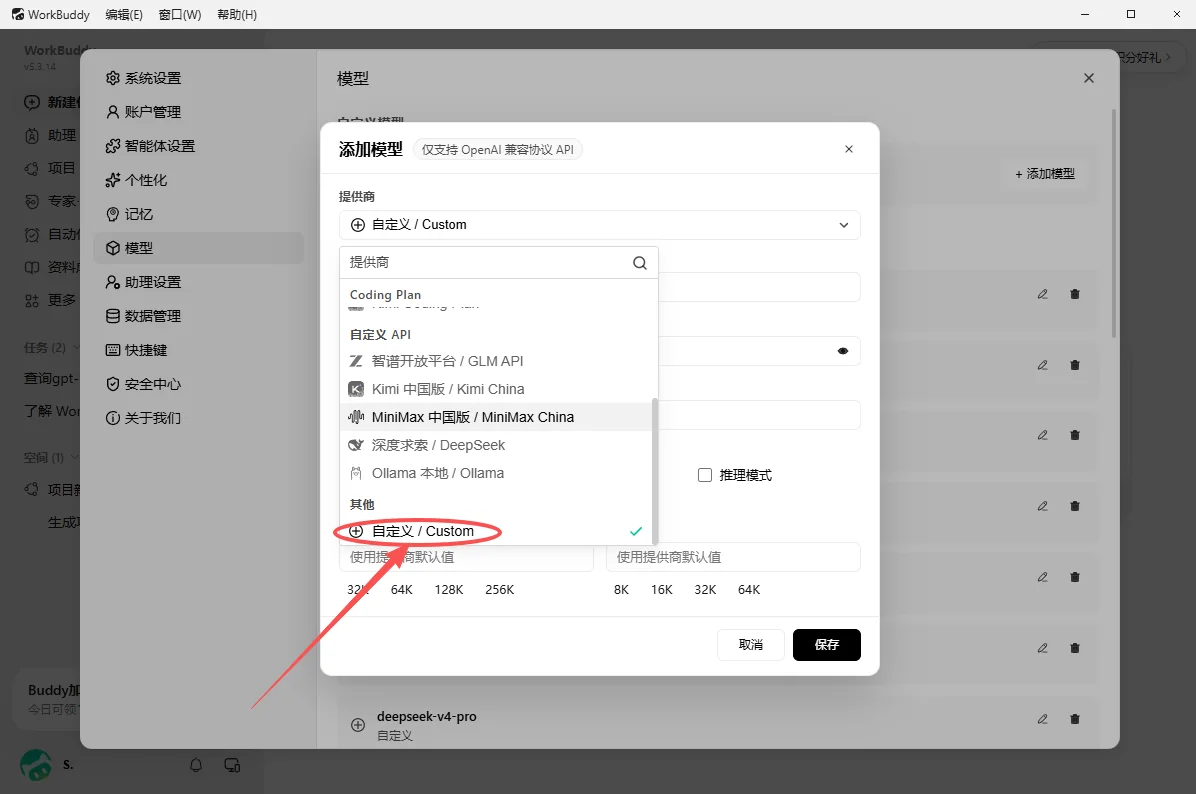Viewport: 1196px width, 794px height.
Task: Select 模型 in settings sidebar
Action: 198,248
